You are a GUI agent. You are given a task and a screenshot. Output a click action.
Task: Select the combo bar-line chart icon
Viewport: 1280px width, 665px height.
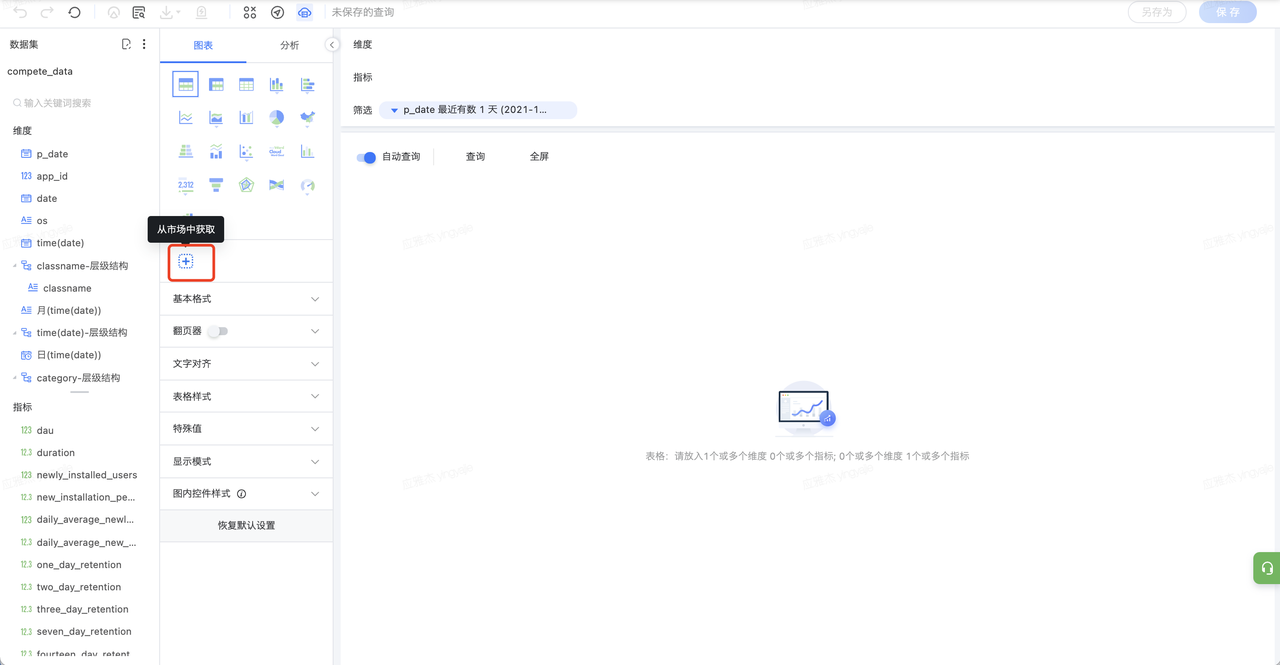click(x=216, y=152)
